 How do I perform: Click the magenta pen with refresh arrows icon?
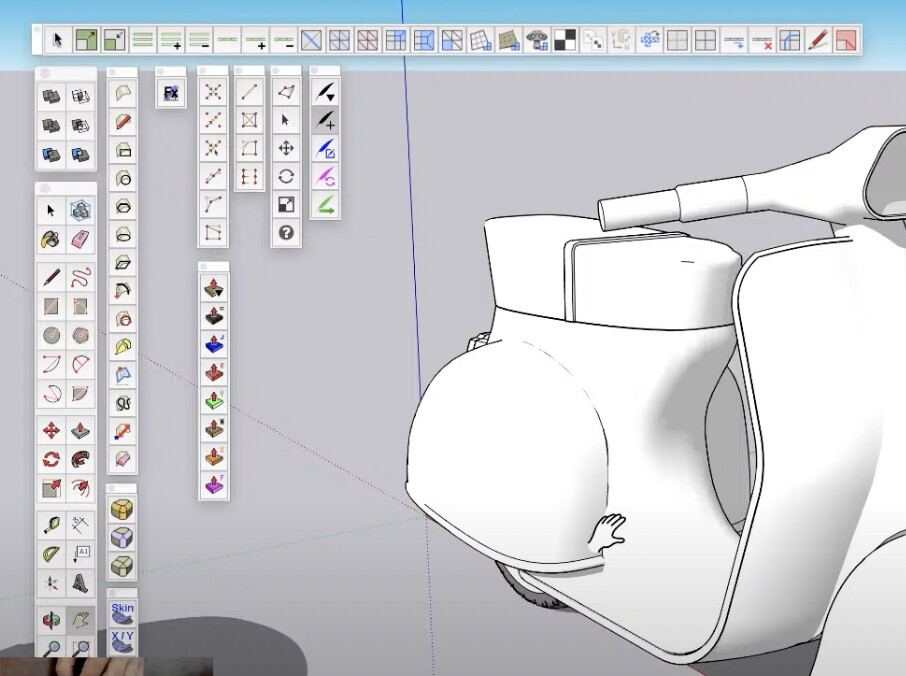[325, 177]
